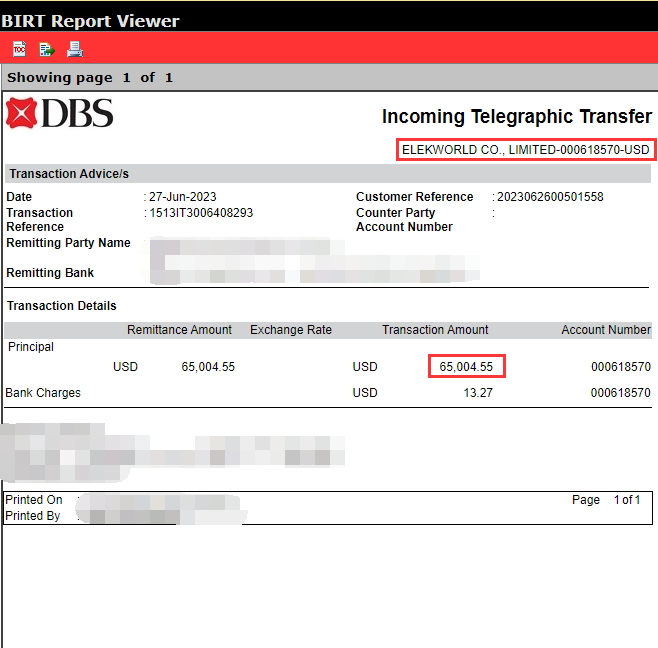
Task: Click the Transaction Details heading
Action: click(62, 306)
